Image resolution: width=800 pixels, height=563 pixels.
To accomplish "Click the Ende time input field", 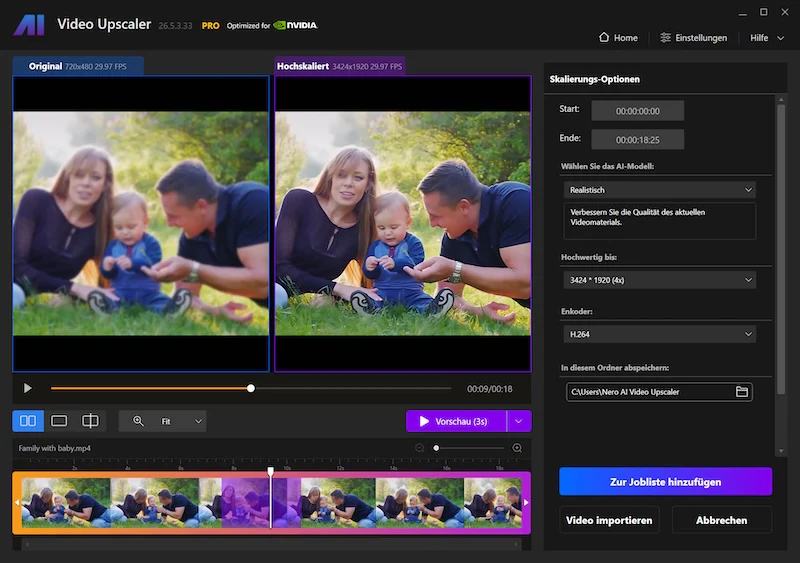I will 637,139.
